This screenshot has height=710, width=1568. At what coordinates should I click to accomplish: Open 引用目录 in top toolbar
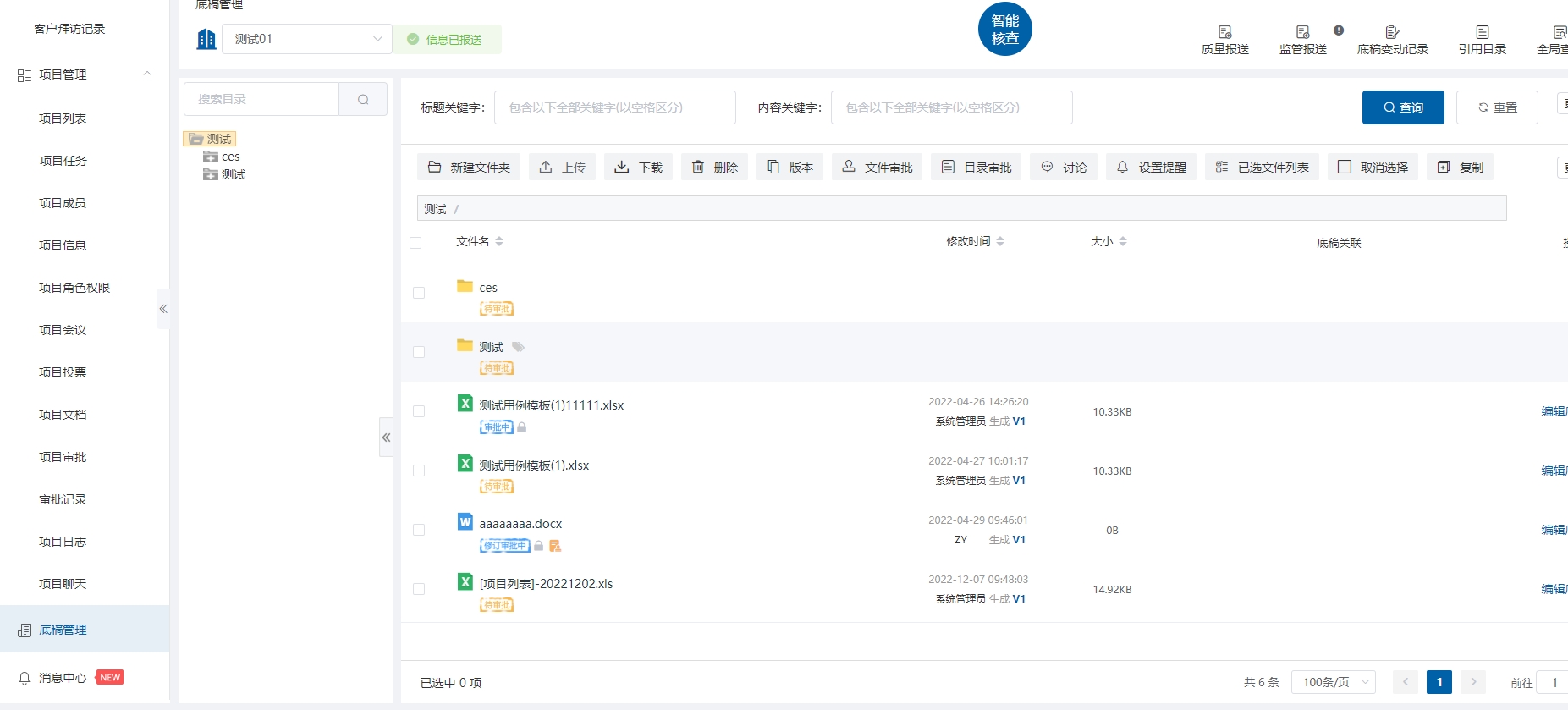click(1482, 40)
